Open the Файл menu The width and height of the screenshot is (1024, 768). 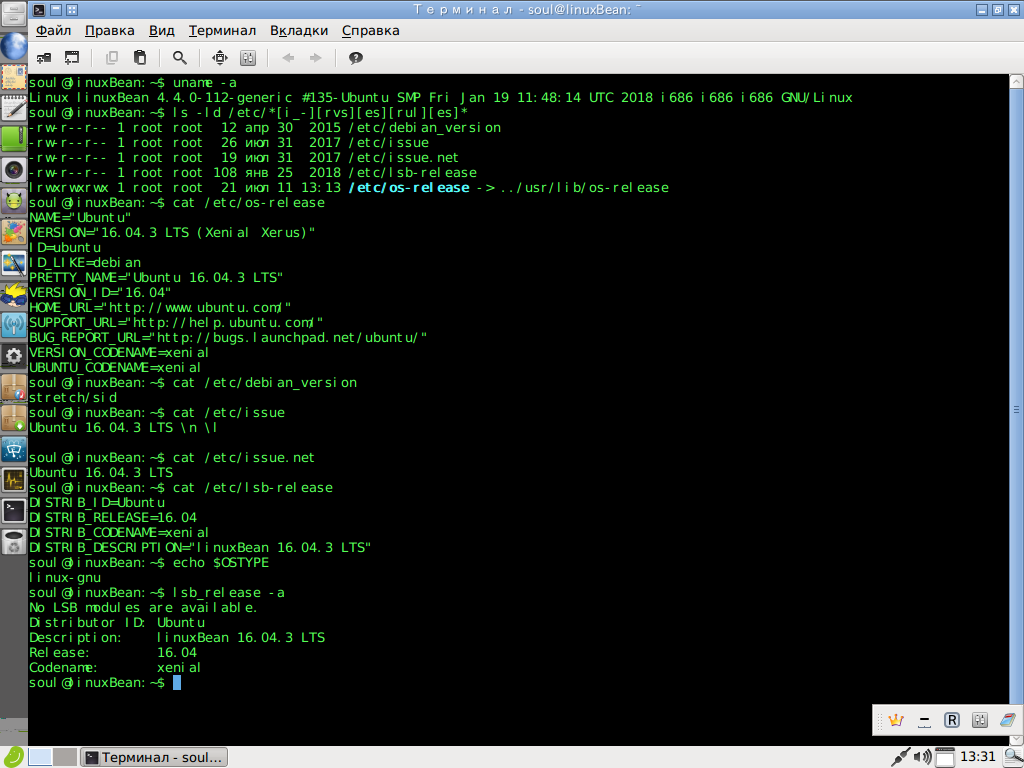coord(53,31)
